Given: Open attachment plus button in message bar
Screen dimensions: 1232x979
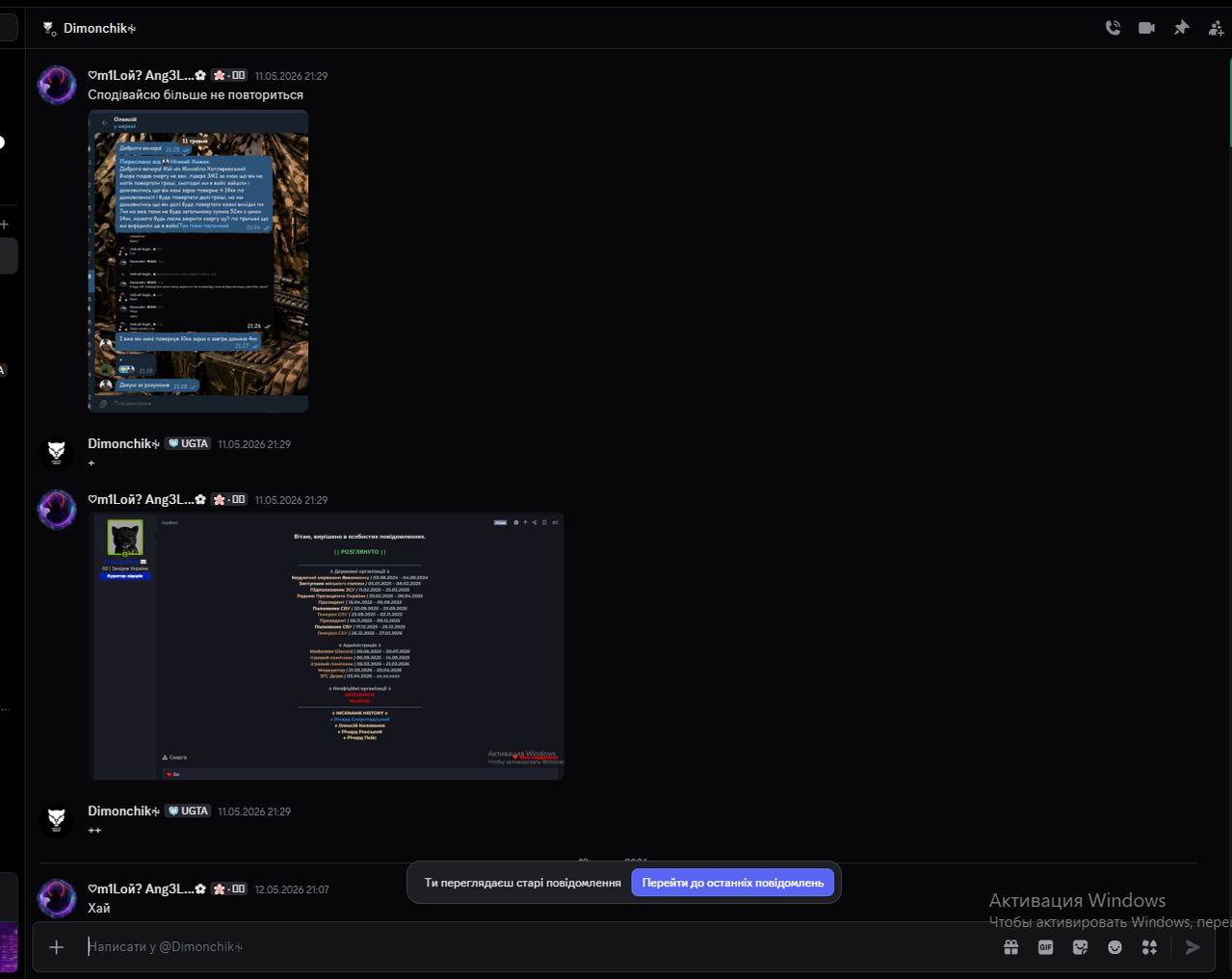Looking at the screenshot, I should (57, 947).
